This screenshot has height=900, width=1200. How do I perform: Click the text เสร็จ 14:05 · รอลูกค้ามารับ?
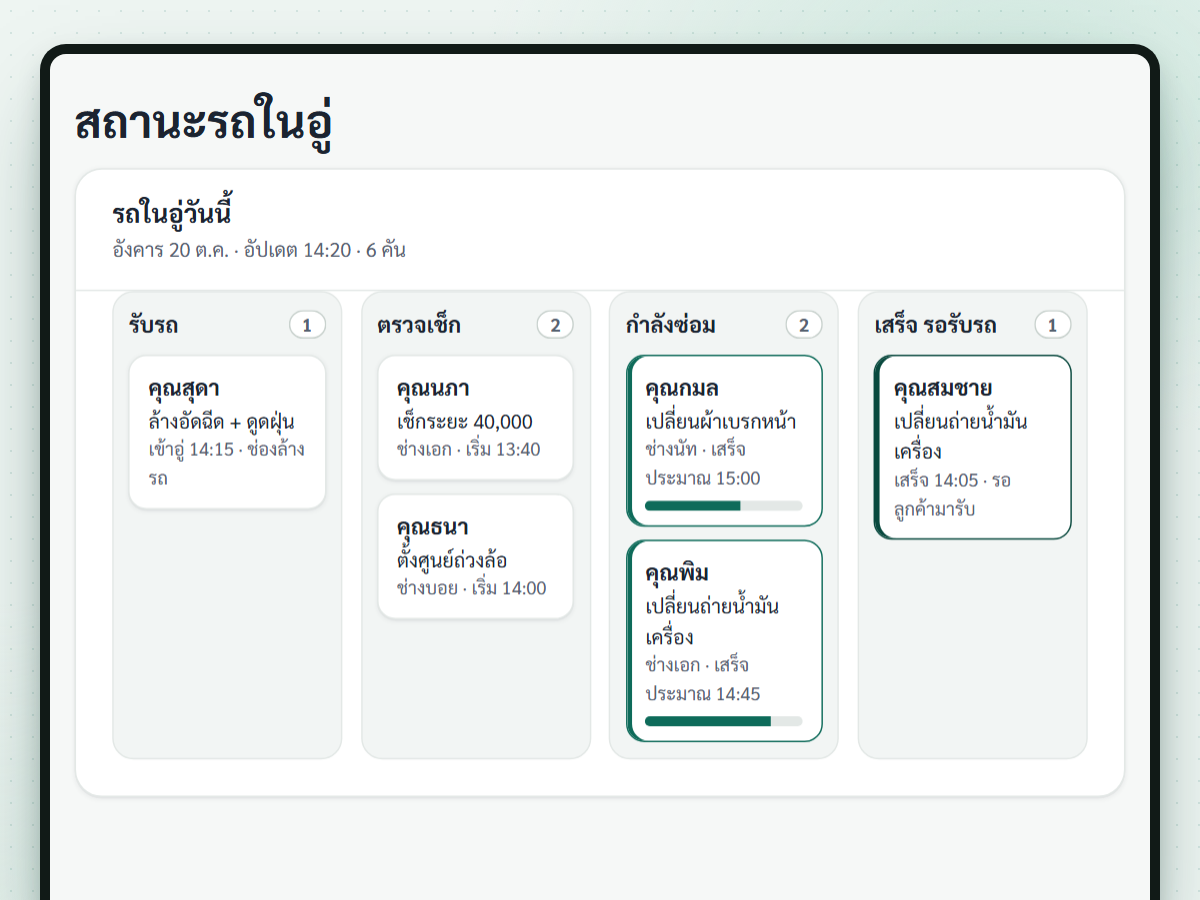[x=952, y=495]
